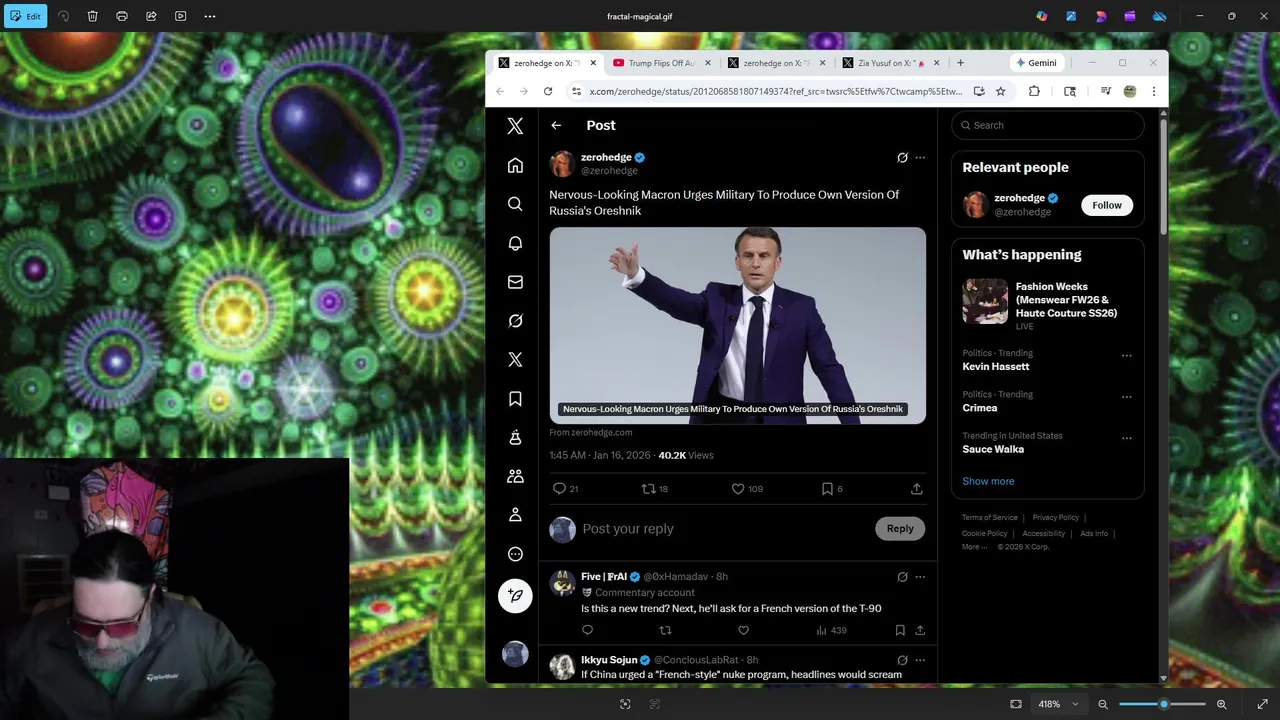
Task: Go to X Home via house icon
Action: click(x=515, y=165)
